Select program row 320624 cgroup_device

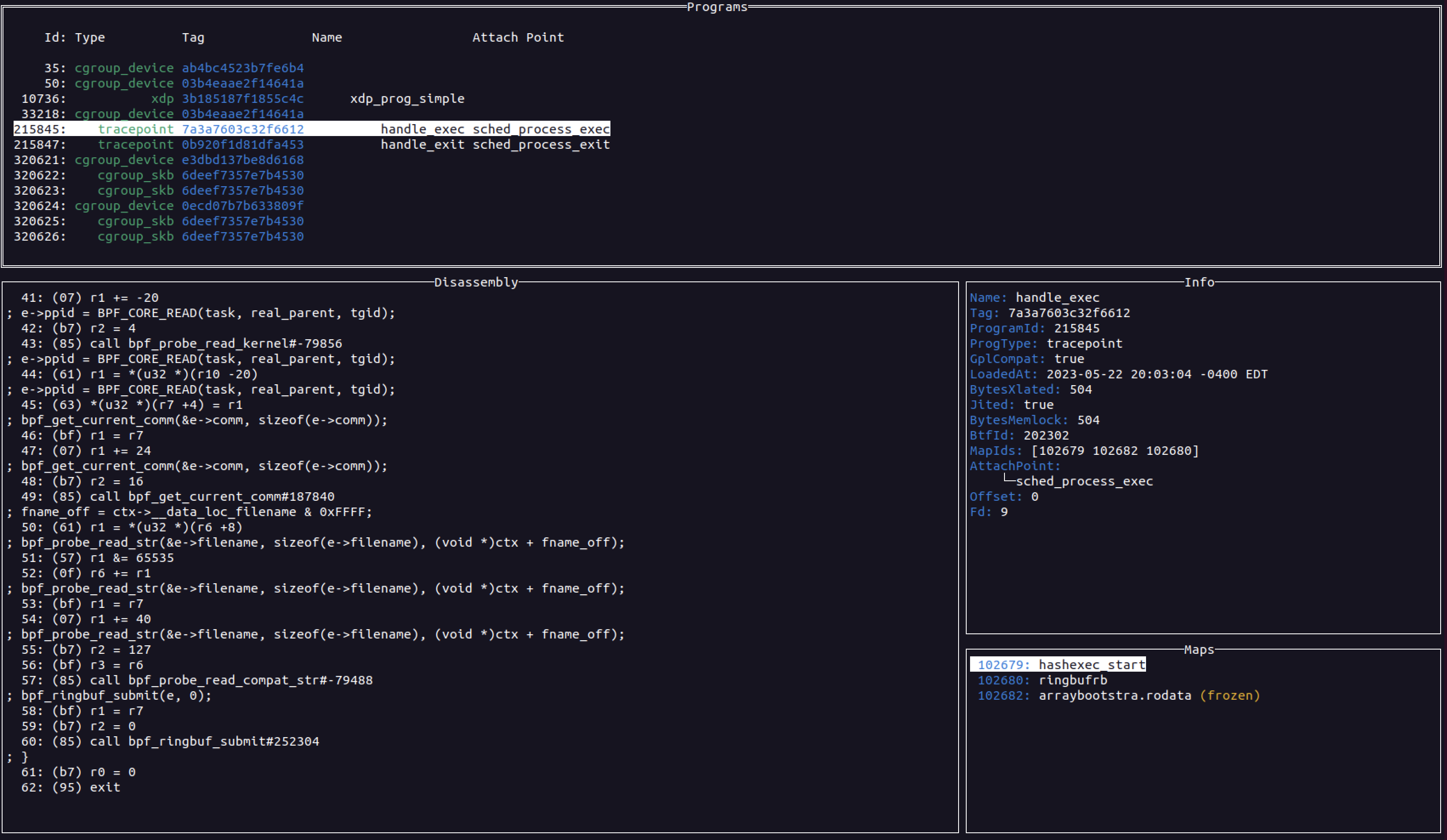(159, 206)
